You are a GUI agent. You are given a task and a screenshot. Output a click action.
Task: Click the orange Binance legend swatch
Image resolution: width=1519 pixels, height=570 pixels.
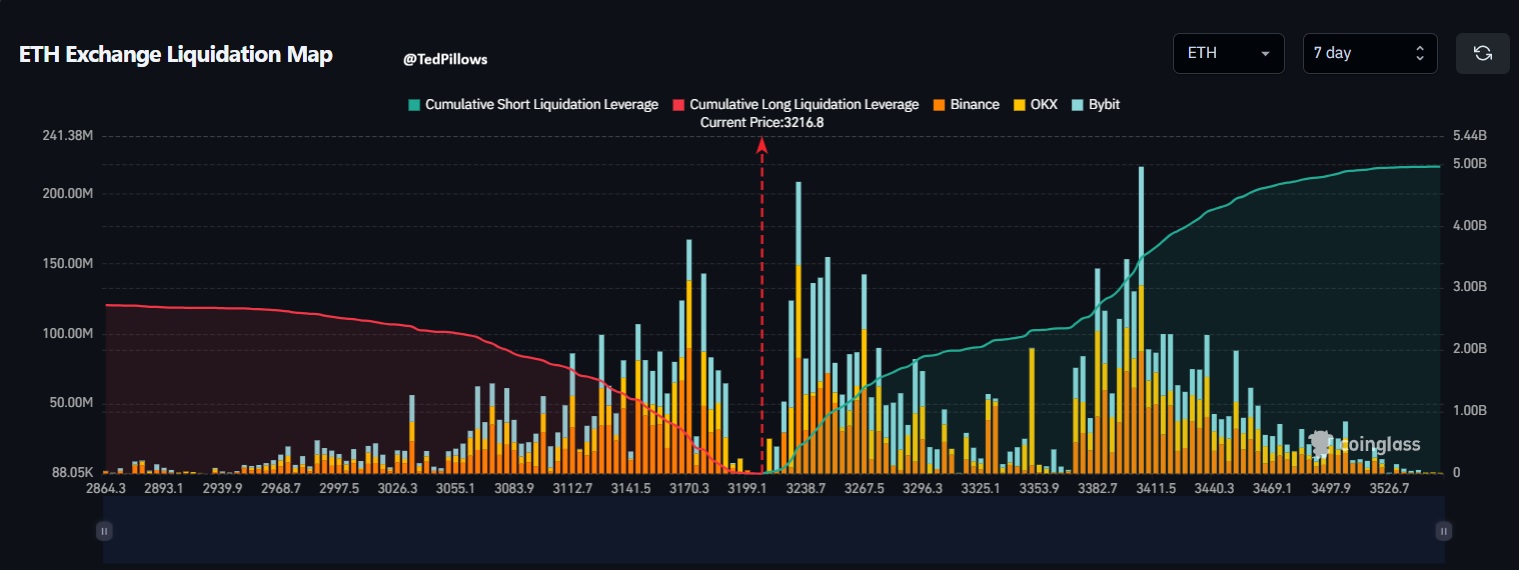940,105
